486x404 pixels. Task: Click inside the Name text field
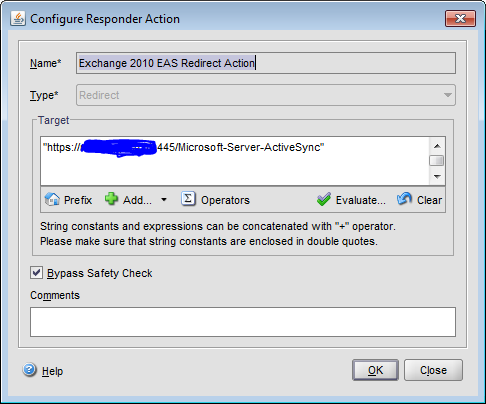click(266, 63)
